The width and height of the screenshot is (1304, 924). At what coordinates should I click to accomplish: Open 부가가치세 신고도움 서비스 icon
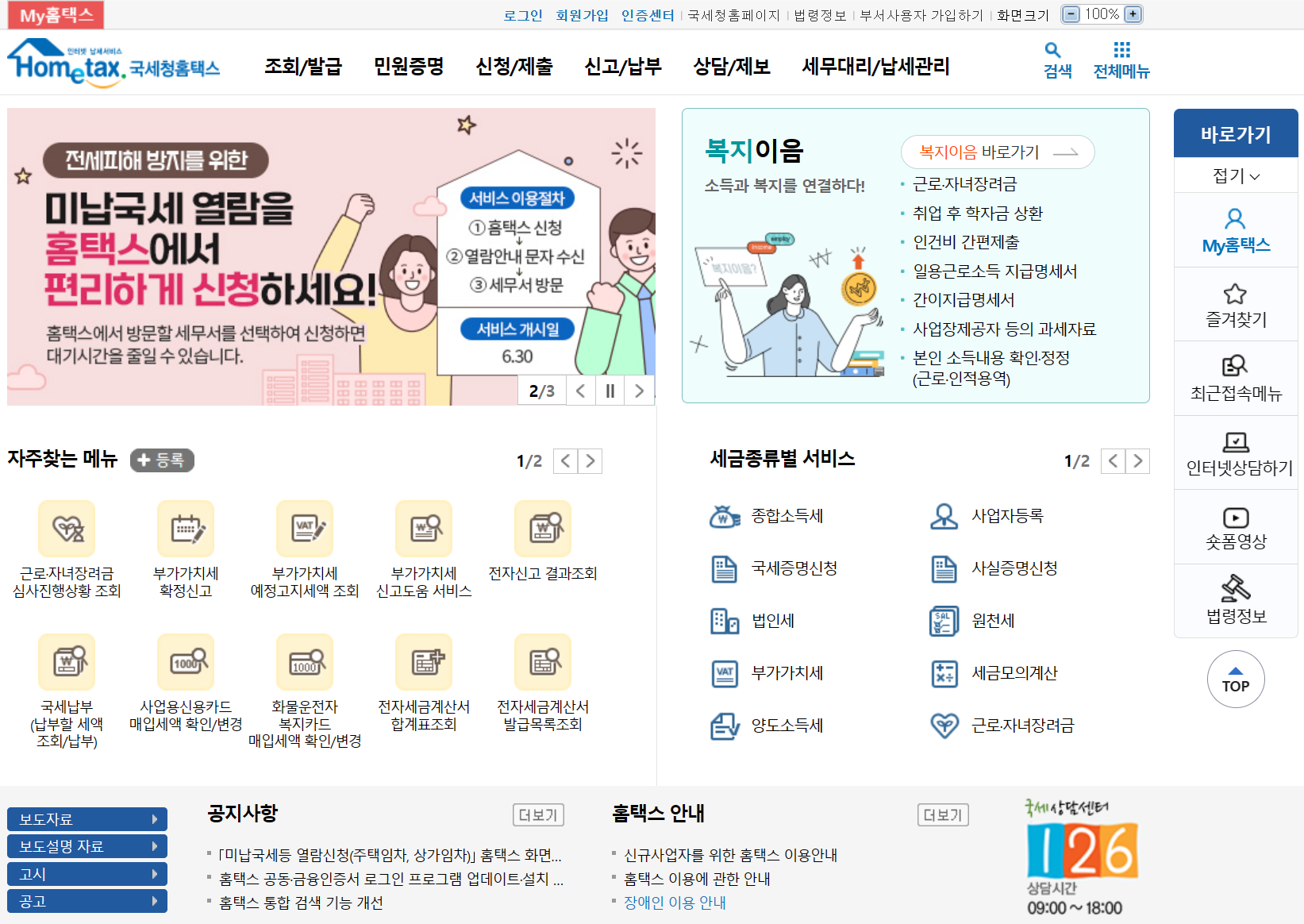424,528
